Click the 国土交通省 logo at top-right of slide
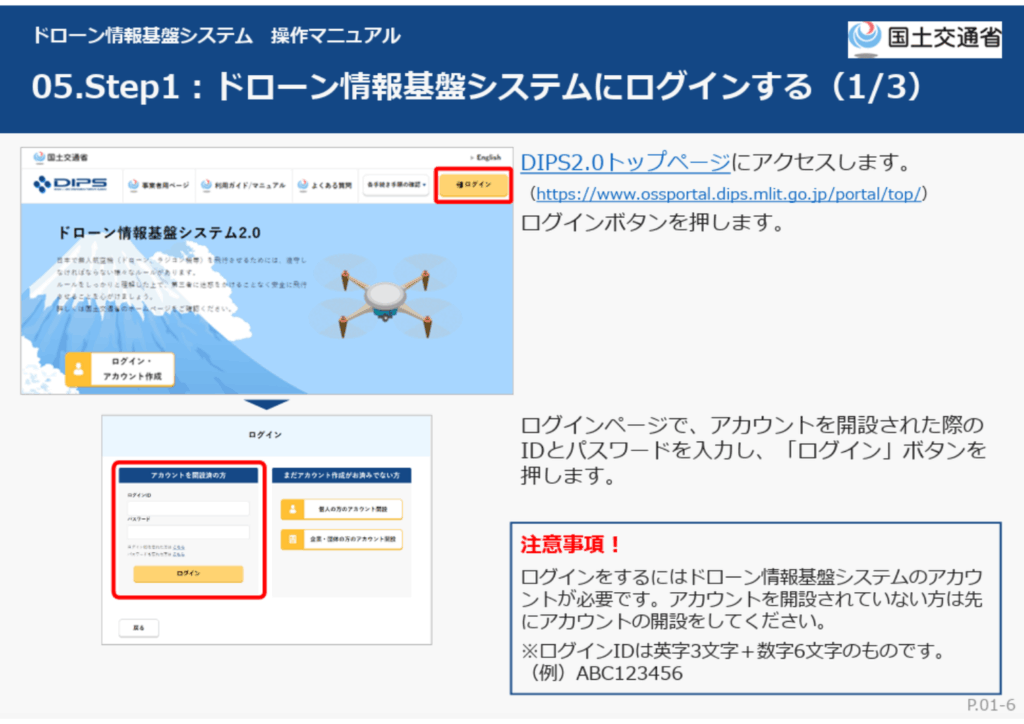Screen dimensions: 1024x724 tap(924, 38)
